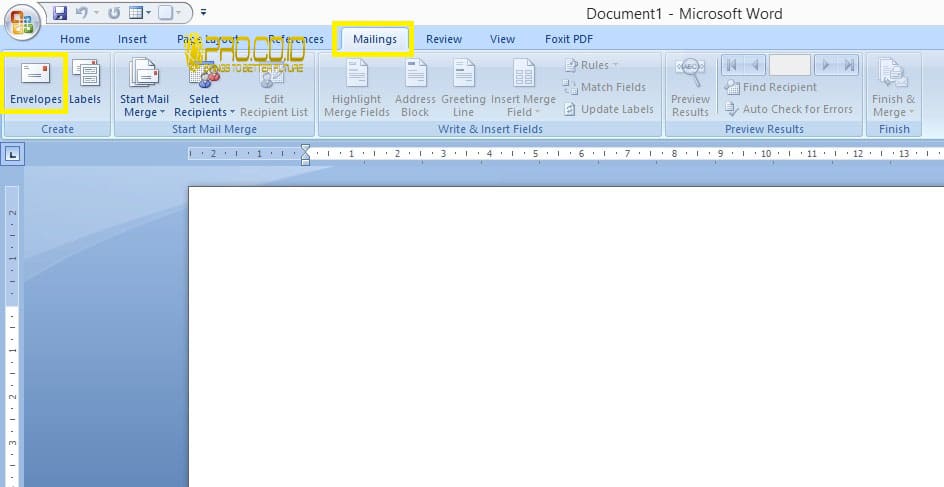The height and width of the screenshot is (487, 944).
Task: Click Update Labels
Action: (x=609, y=110)
